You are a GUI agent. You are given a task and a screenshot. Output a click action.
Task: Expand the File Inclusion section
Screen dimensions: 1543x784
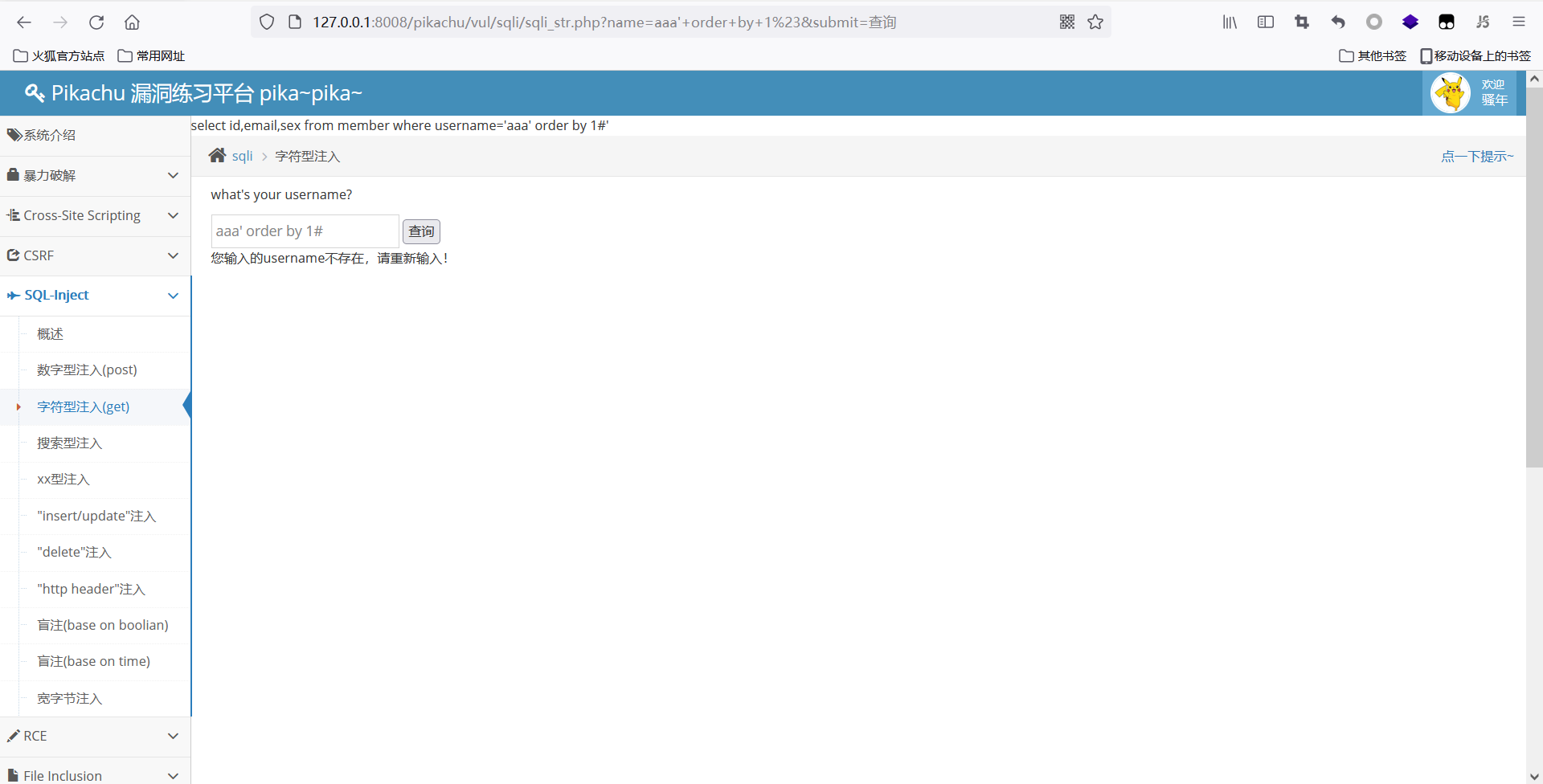click(95, 773)
